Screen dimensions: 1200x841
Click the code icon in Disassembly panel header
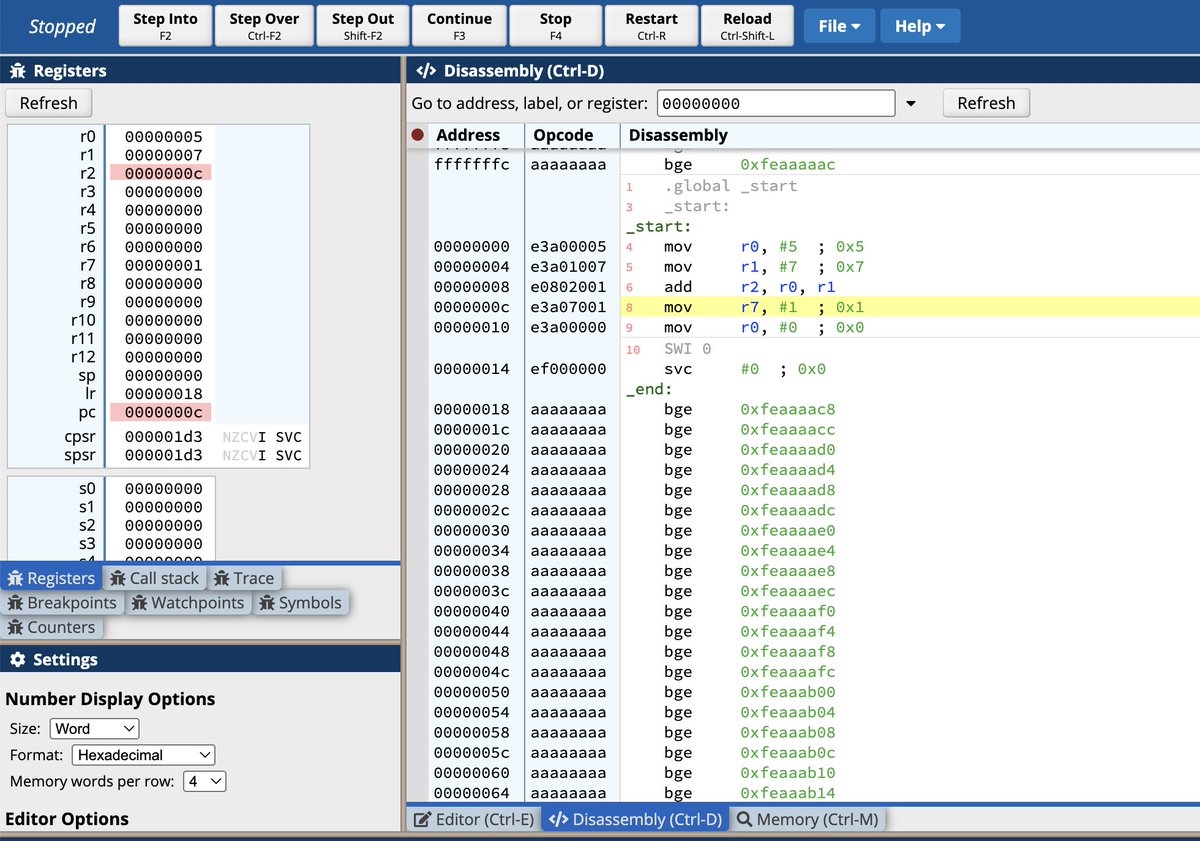425,71
